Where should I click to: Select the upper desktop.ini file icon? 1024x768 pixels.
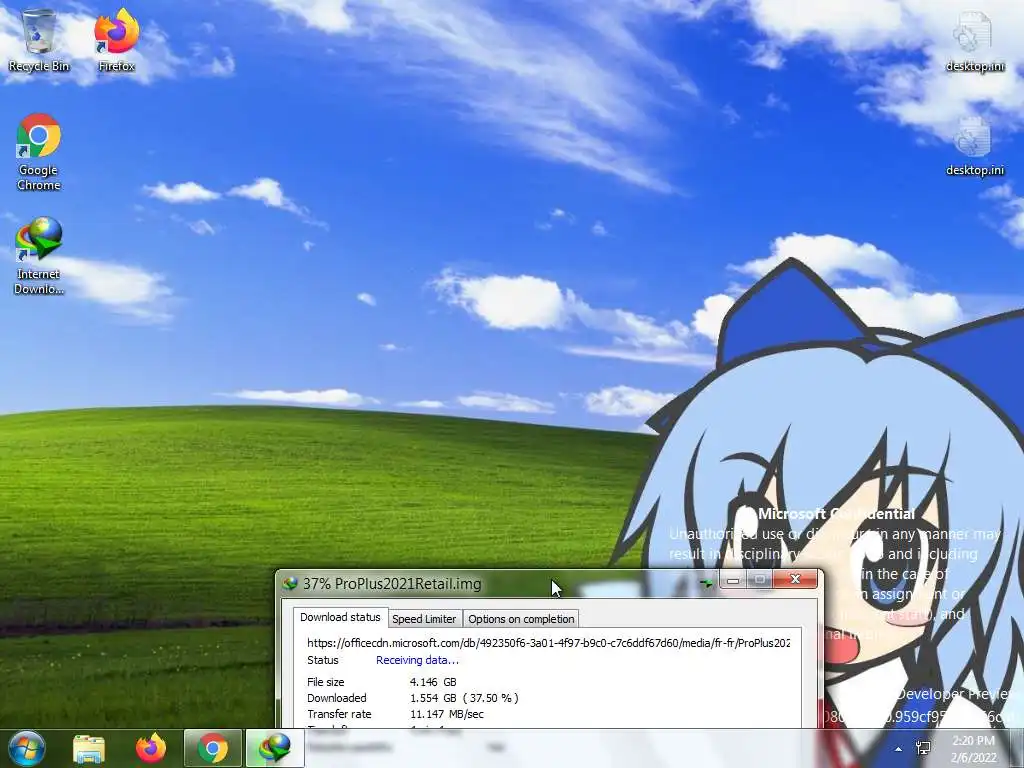click(x=974, y=40)
